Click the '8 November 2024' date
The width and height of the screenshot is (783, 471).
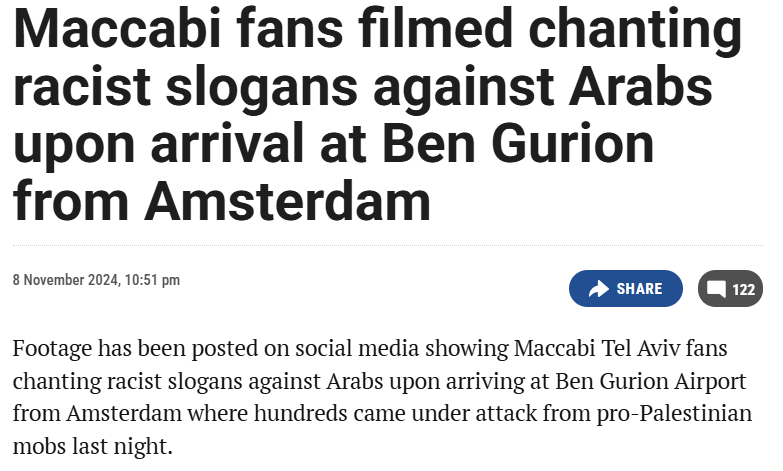pos(65,280)
